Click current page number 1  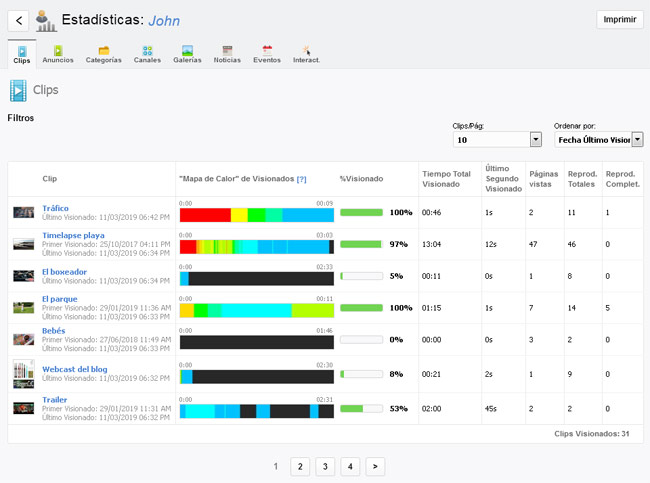(276, 466)
